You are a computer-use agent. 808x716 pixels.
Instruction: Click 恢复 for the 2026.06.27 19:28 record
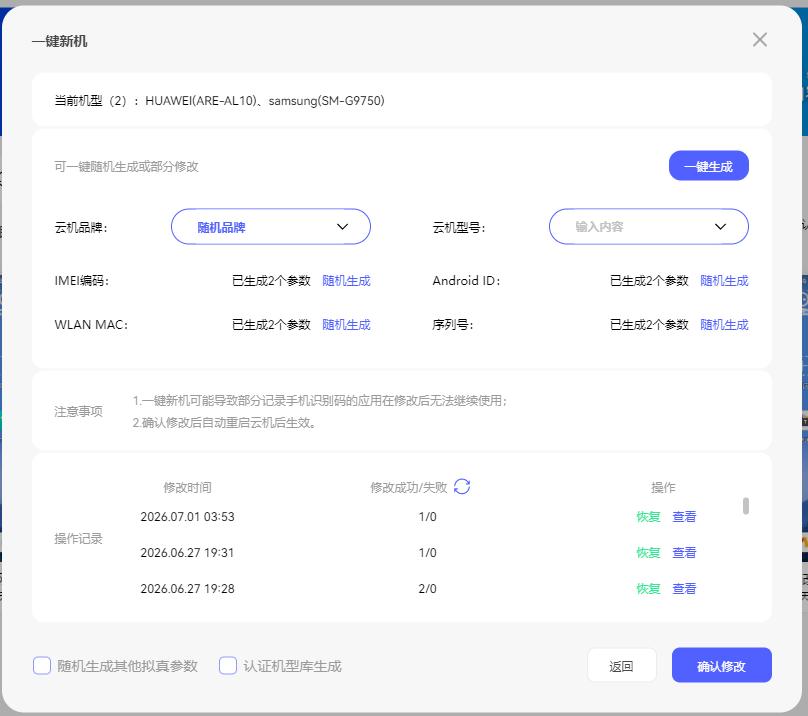(648, 589)
